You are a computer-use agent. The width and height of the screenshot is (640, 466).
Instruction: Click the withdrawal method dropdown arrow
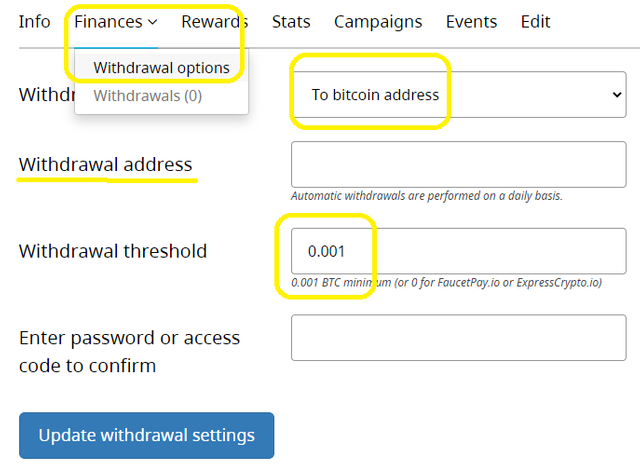(x=617, y=95)
